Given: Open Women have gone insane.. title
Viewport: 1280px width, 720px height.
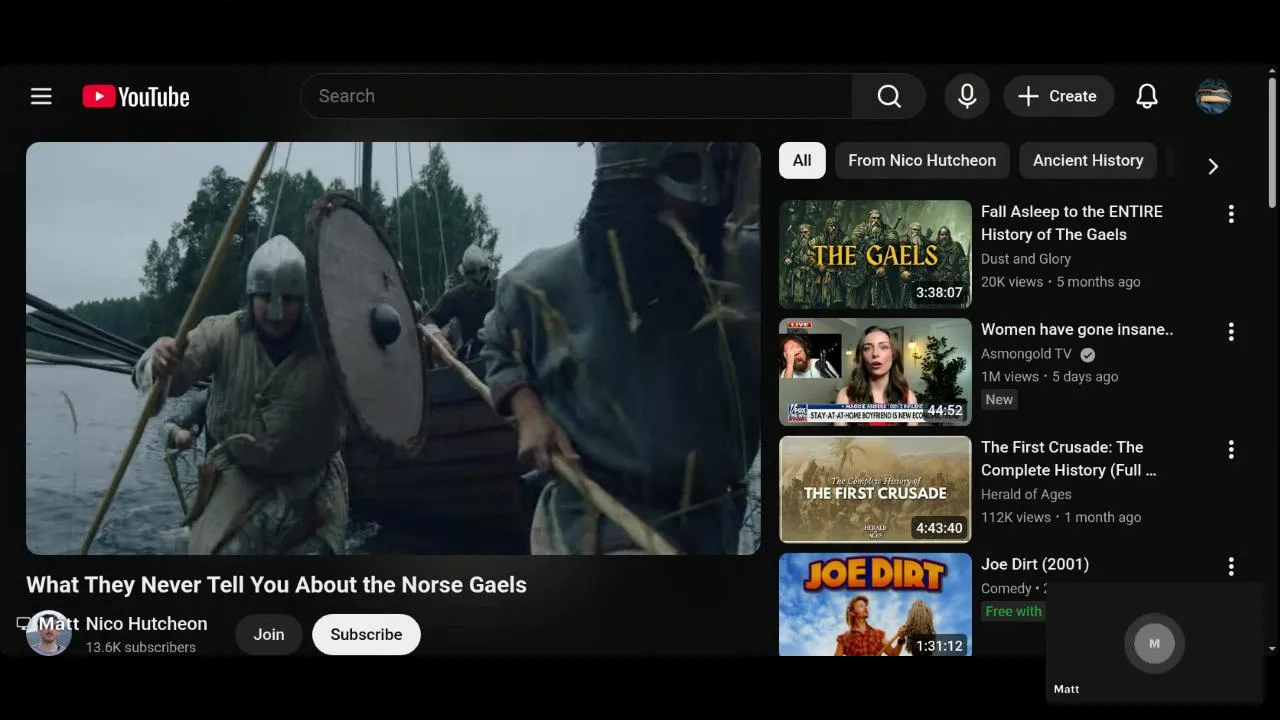Looking at the screenshot, I should pyautogui.click(x=1077, y=329).
